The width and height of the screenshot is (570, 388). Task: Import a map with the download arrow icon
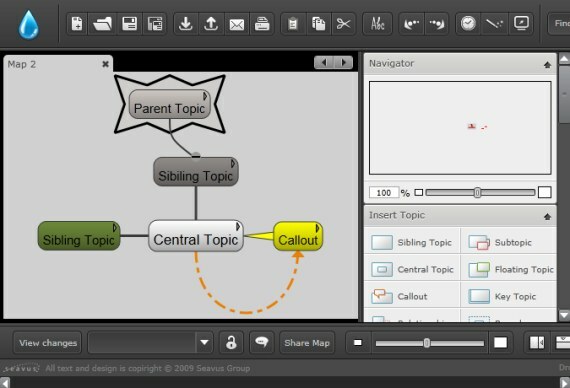click(186, 24)
